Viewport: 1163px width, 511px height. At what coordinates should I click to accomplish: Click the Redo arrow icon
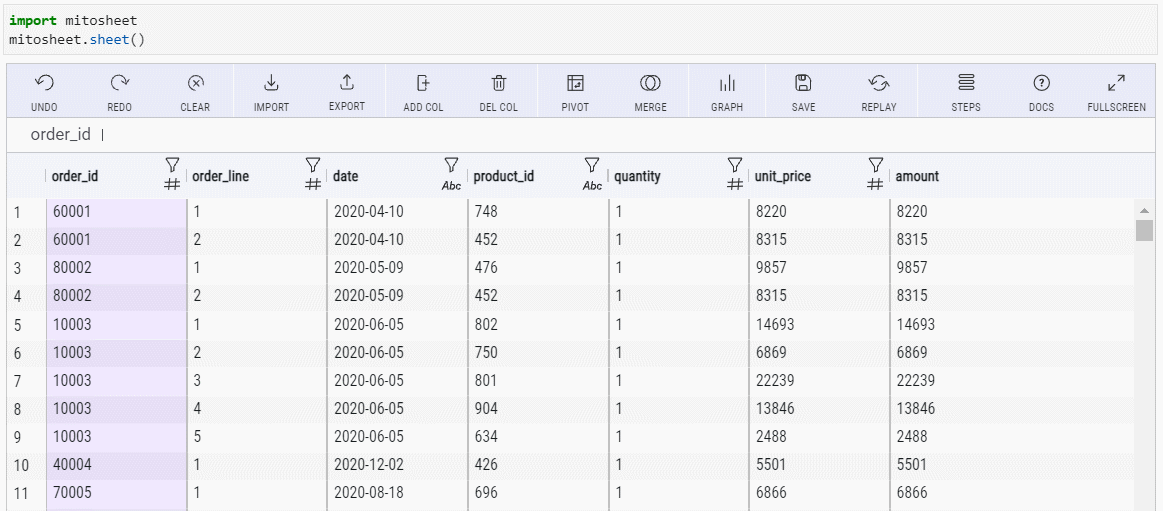pyautogui.click(x=119, y=84)
